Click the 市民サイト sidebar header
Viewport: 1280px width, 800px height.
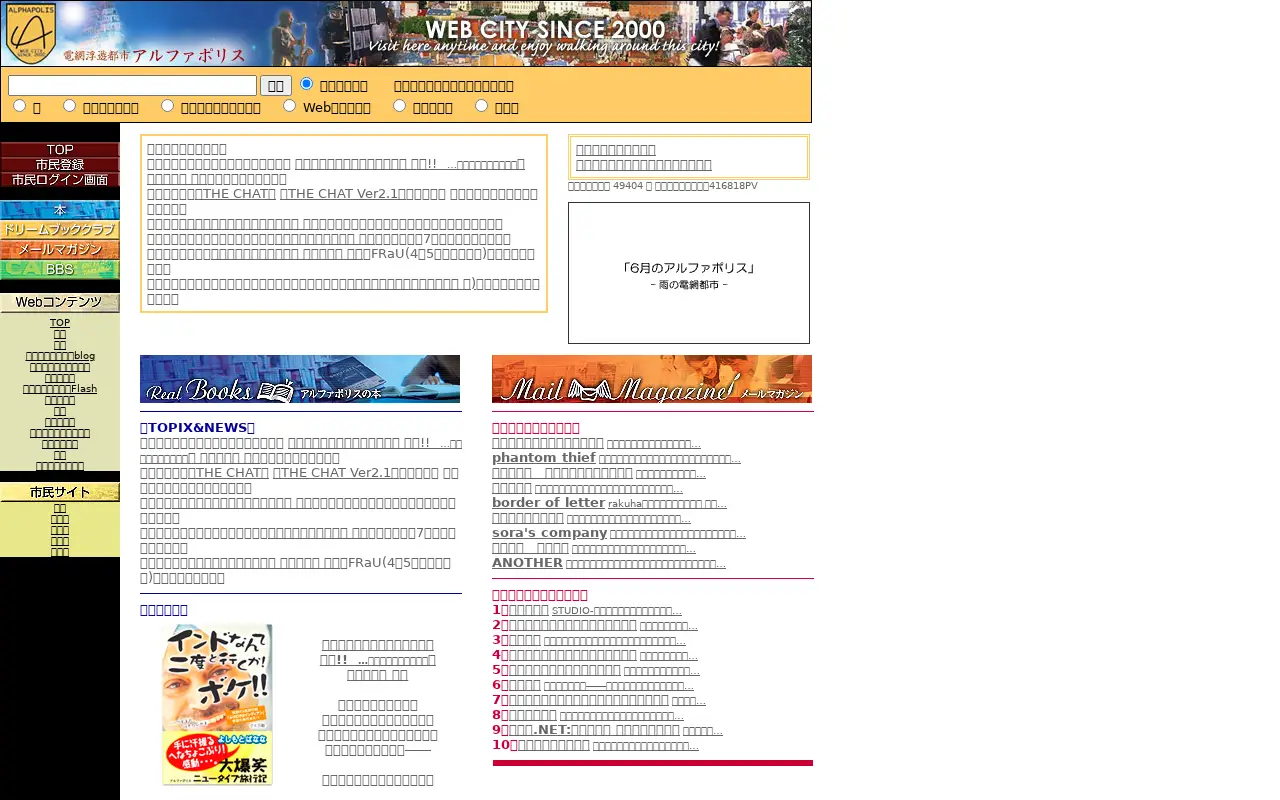[60, 492]
